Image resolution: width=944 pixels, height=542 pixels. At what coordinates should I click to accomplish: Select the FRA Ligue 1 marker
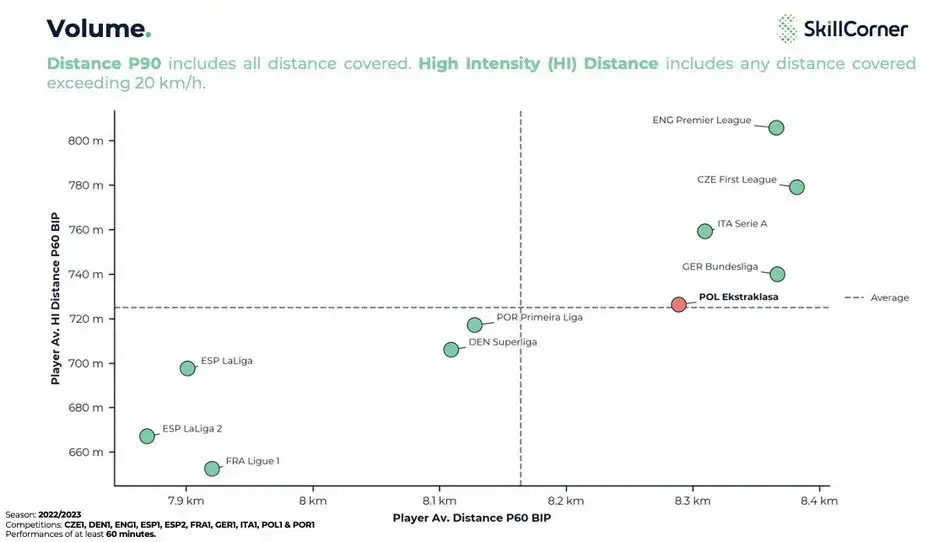tap(212, 468)
